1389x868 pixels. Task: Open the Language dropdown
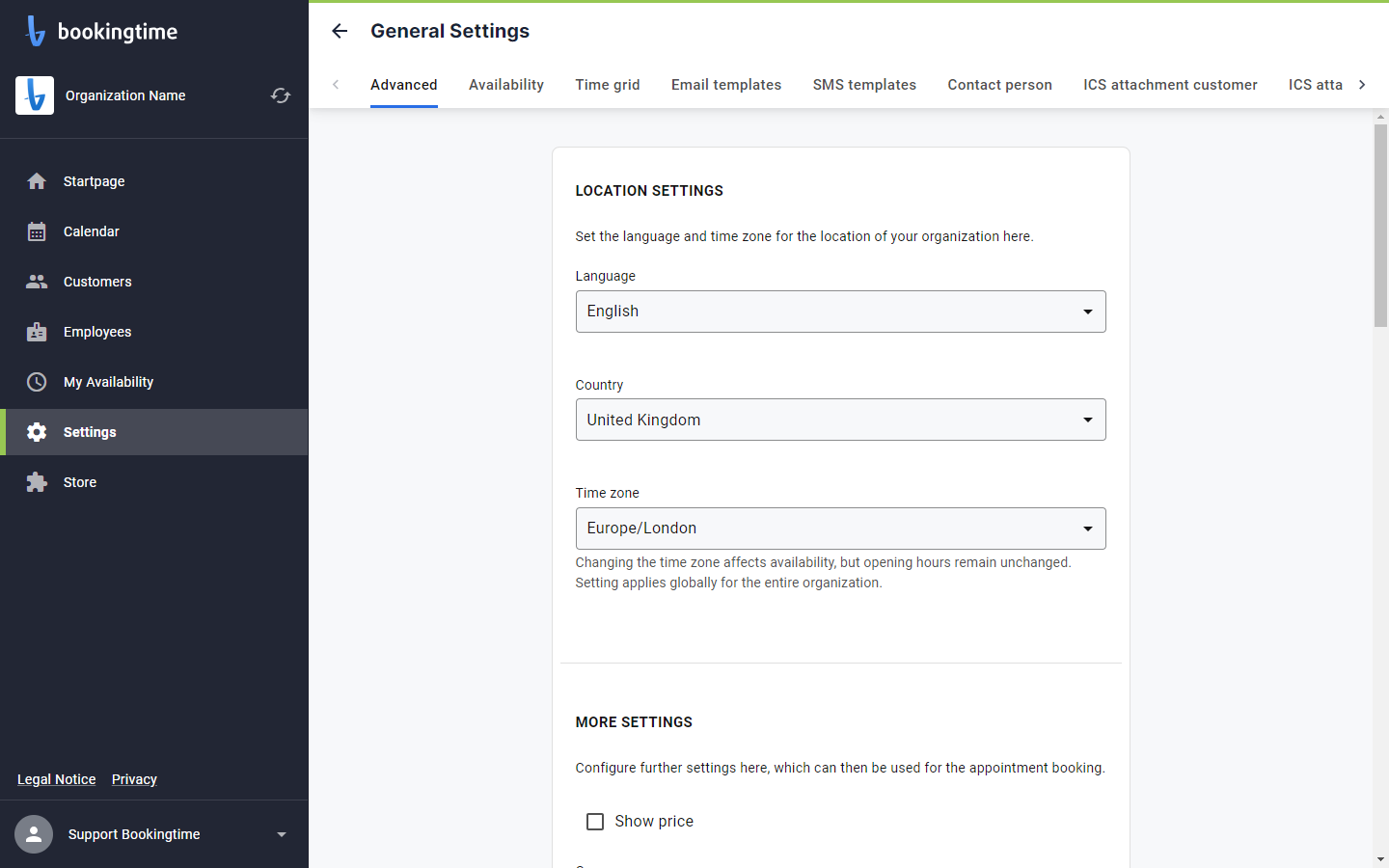pos(840,312)
